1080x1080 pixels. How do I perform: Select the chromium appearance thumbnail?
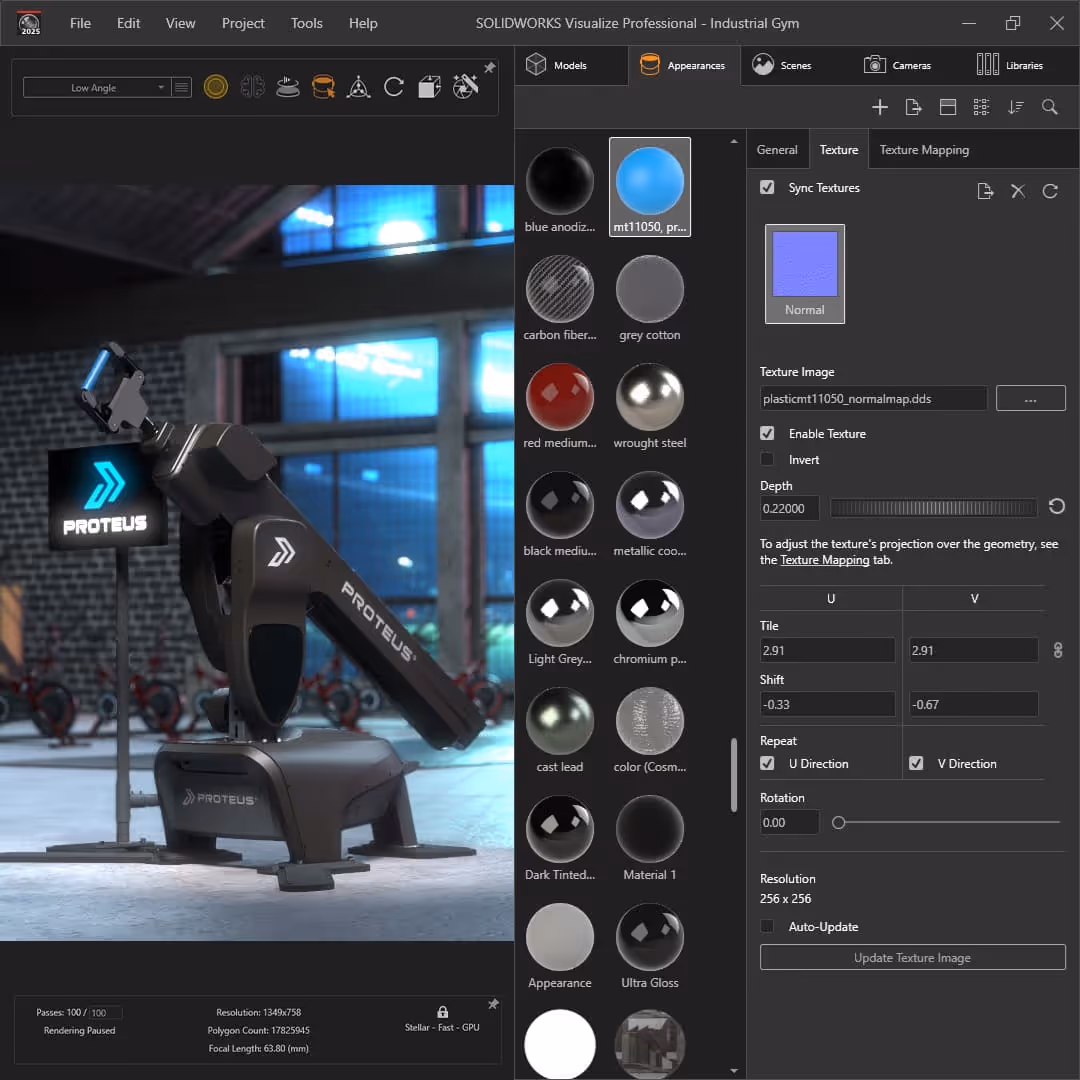[650, 621]
